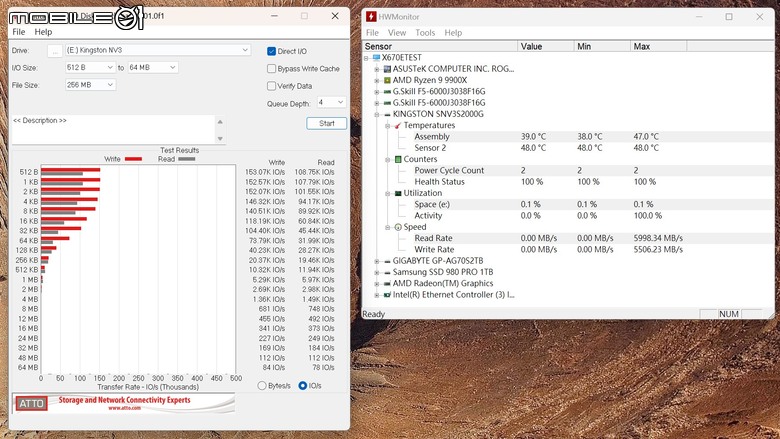Click the Utilization chip icon
780x439 pixels.
pos(398,193)
